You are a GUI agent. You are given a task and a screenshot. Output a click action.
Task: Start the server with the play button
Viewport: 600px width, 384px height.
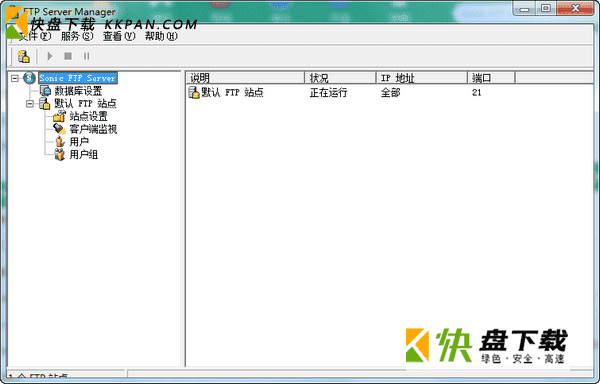[49, 56]
